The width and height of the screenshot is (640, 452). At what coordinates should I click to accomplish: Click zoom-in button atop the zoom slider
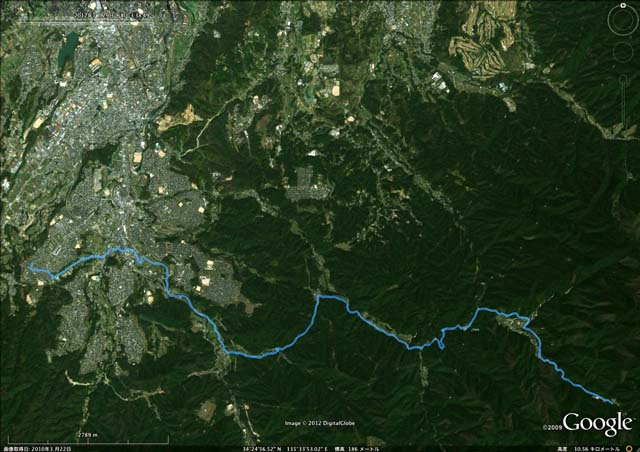click(x=623, y=78)
